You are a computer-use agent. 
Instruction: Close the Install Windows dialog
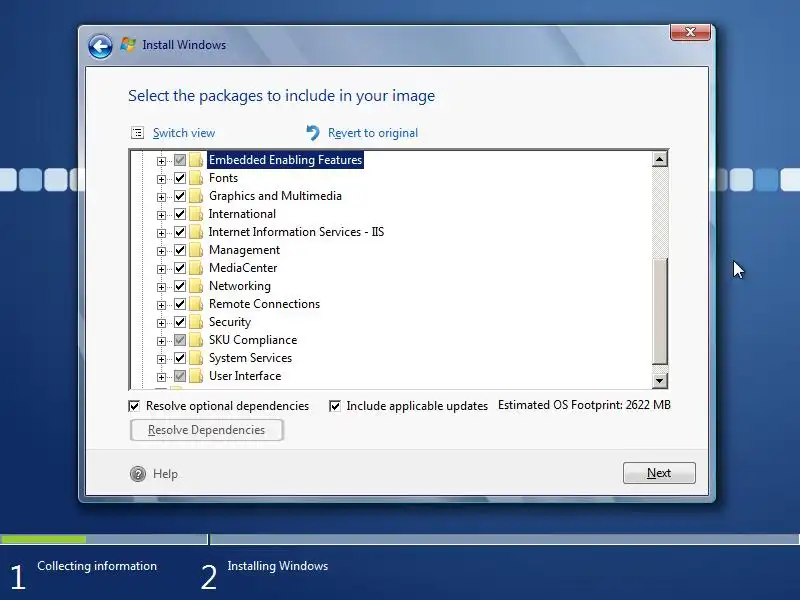click(690, 32)
